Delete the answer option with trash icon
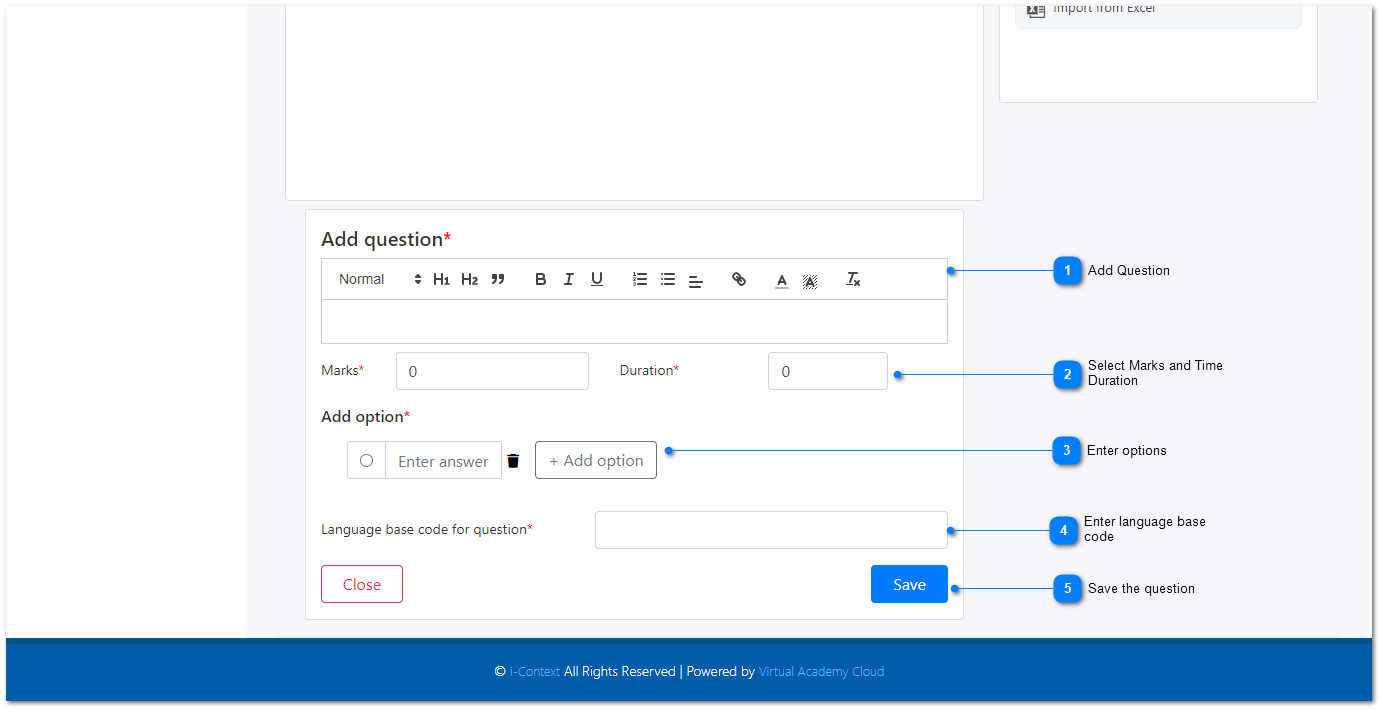 (x=513, y=461)
